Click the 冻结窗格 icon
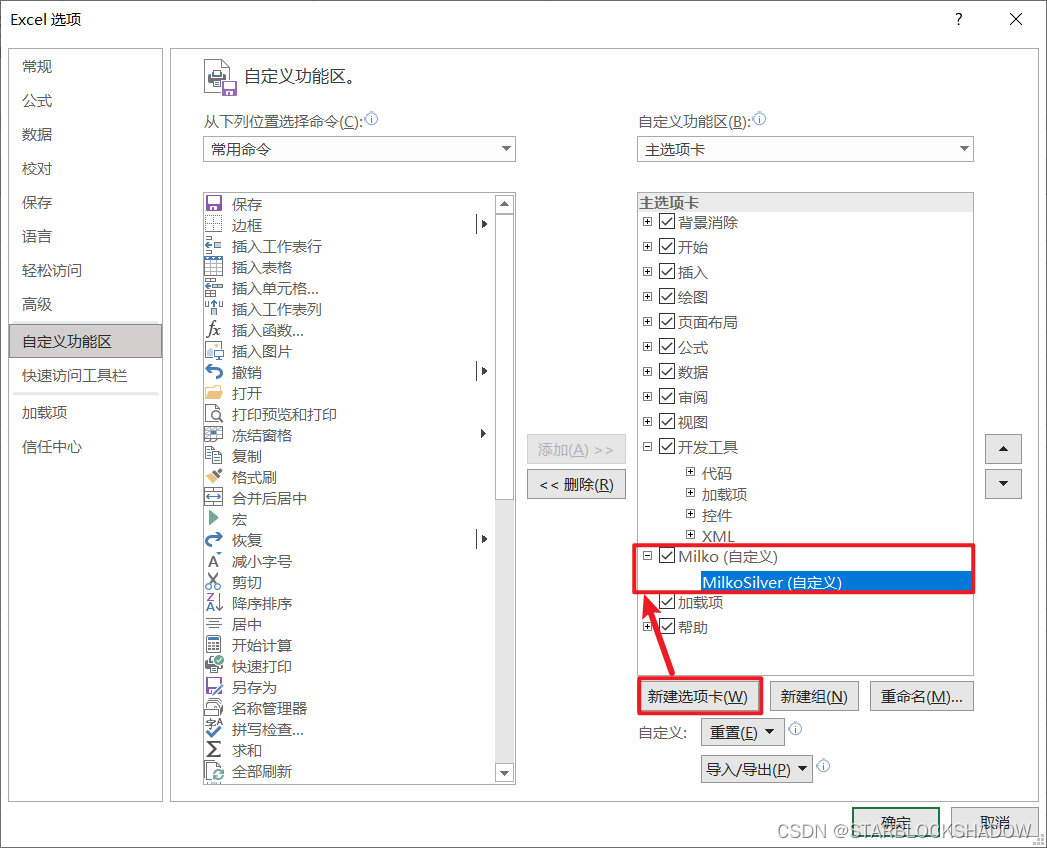The width and height of the screenshot is (1047, 848). [214, 435]
